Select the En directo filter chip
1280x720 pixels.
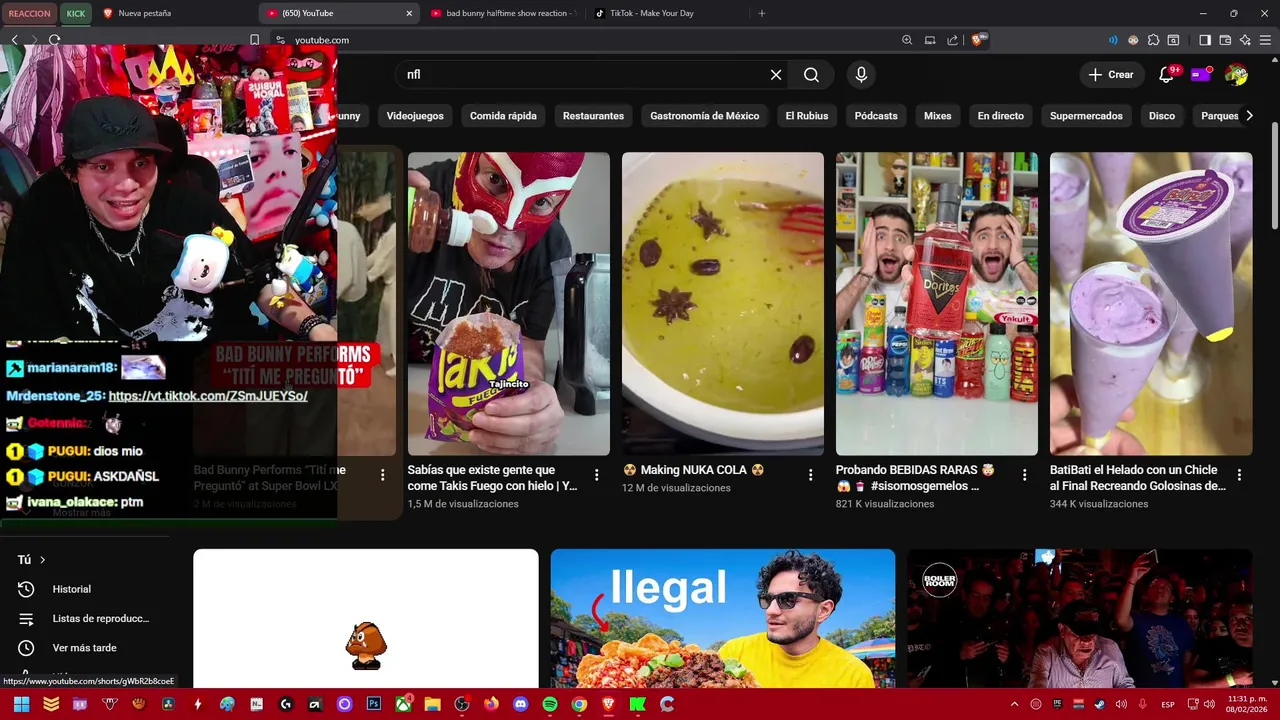1001,116
